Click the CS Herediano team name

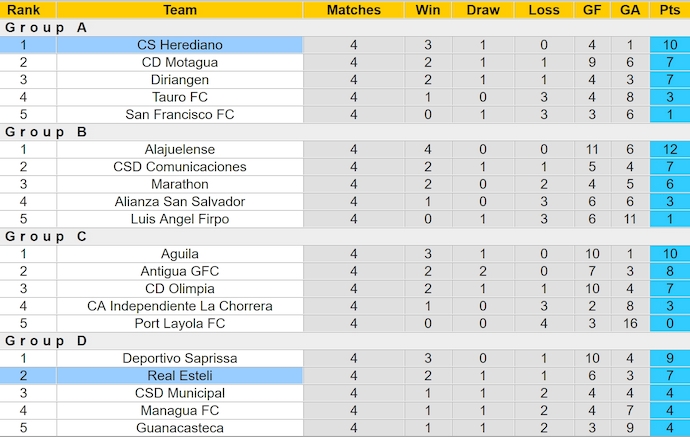[180, 45]
